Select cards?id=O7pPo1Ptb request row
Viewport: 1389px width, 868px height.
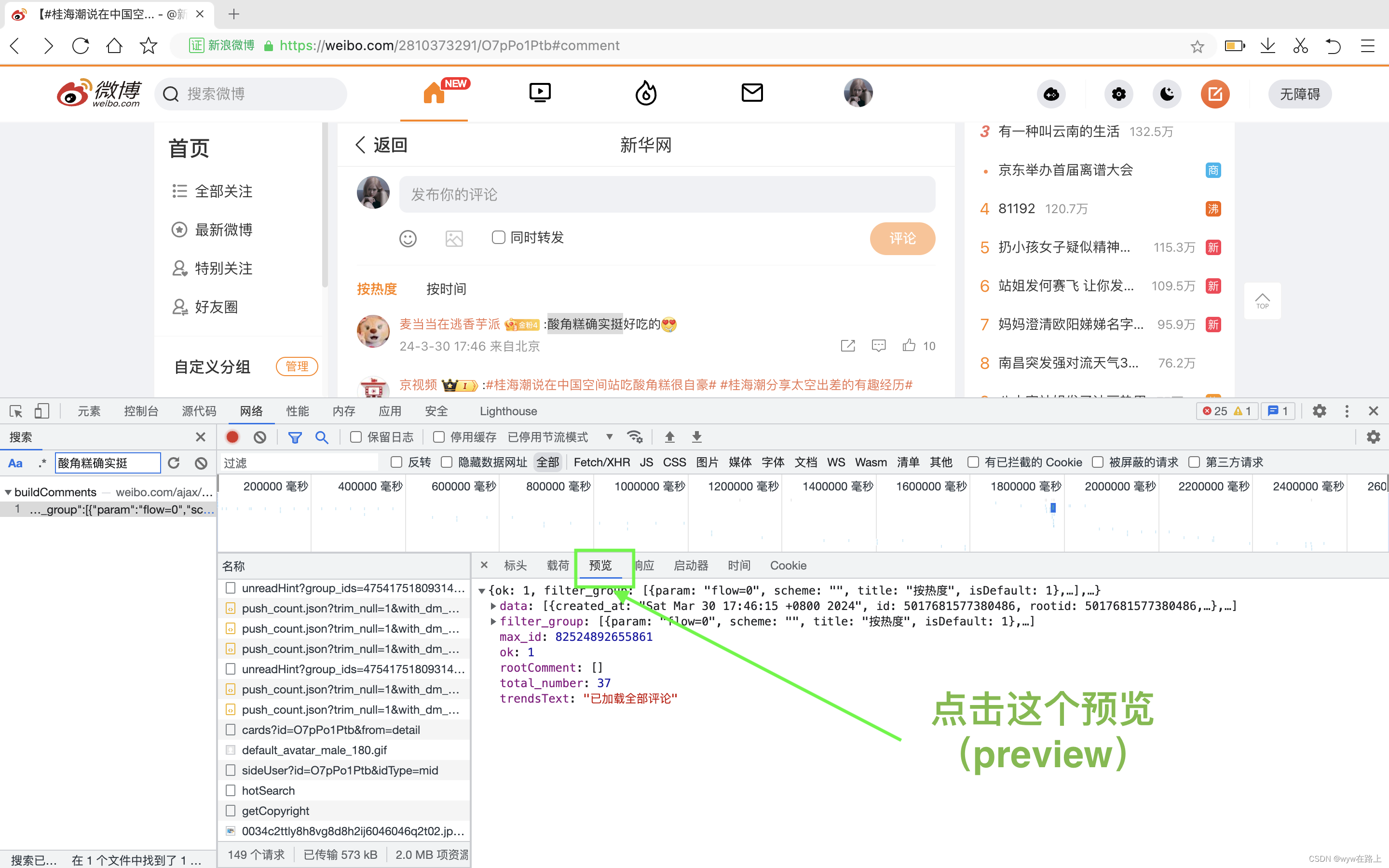point(344,730)
